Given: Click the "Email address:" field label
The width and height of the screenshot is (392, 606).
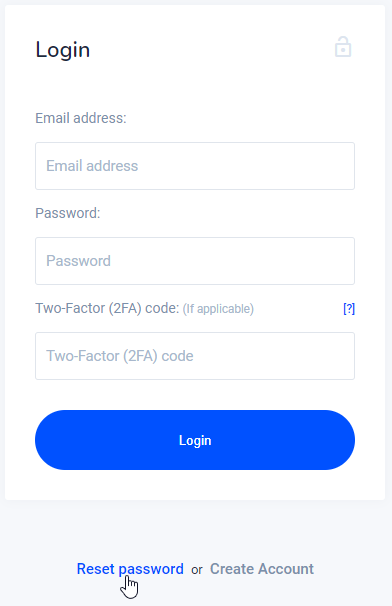Looking at the screenshot, I should pyautogui.click(x=81, y=118).
